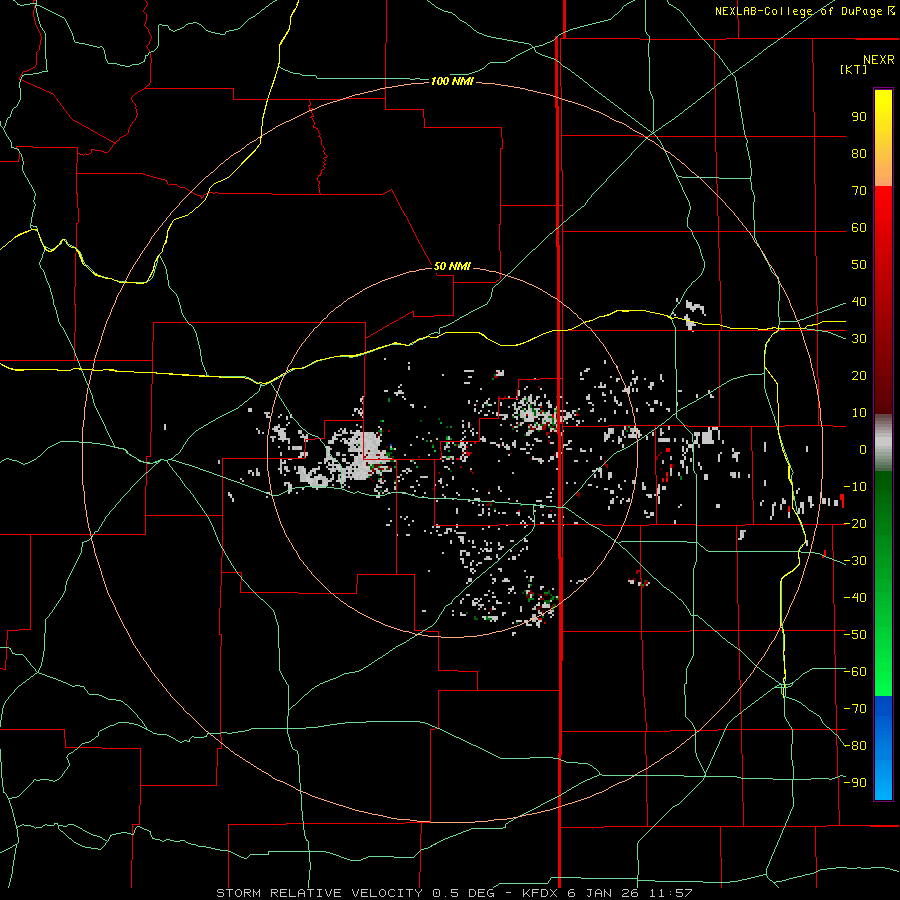The image size is (900, 900).
Task: Click the positive 20 scale value
Action: pos(859,376)
